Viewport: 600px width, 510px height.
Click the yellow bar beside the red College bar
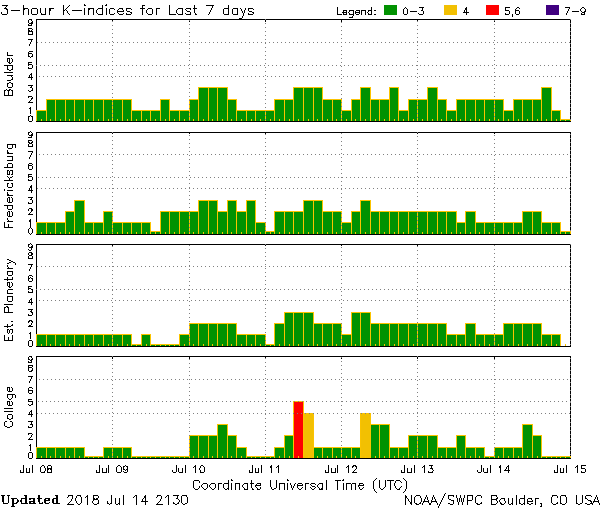[308, 435]
